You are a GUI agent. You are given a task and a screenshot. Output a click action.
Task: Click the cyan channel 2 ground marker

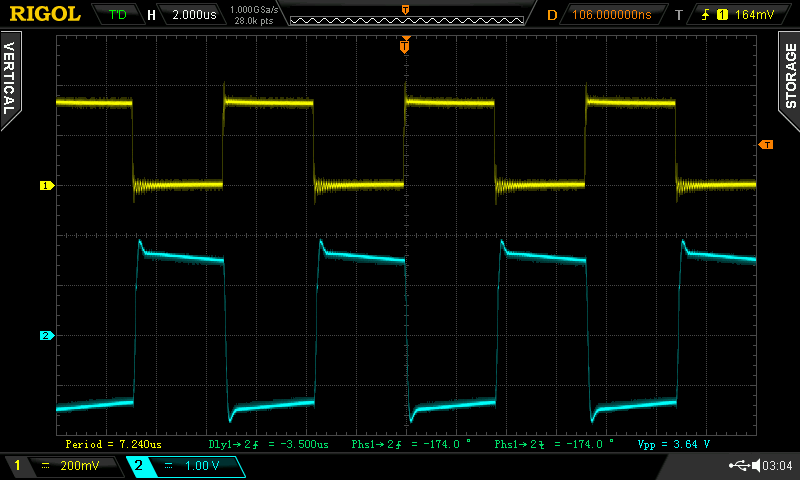(47, 336)
